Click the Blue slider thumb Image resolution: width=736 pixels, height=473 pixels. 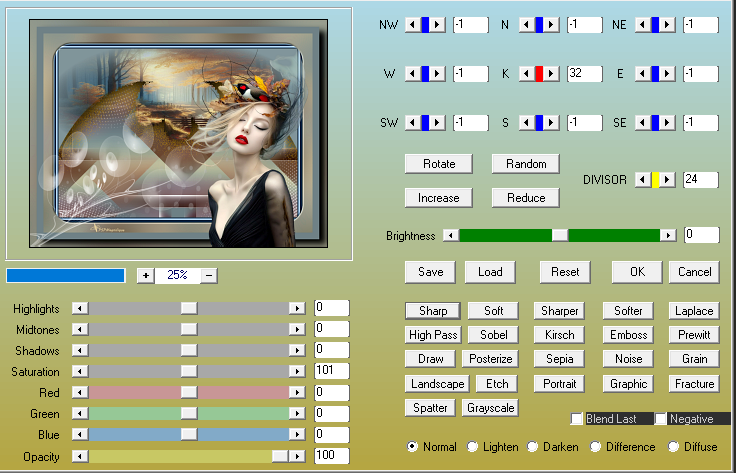tap(189, 435)
